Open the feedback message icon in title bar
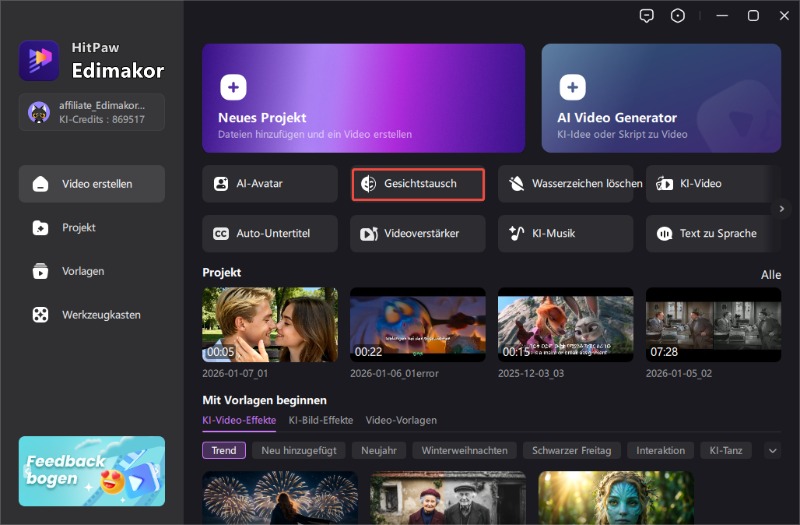800x525 pixels. 646,16
